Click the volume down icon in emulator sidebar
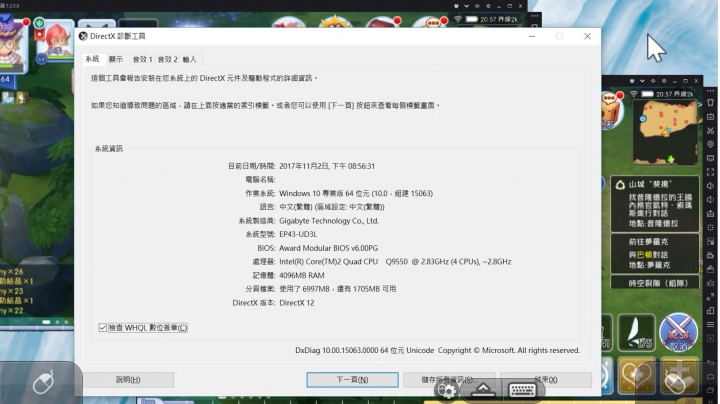The image size is (720, 404). pos(710,200)
